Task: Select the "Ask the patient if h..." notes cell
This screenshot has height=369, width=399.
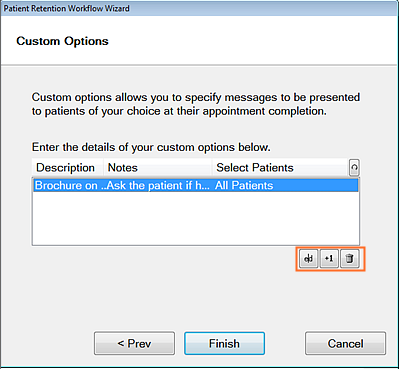Action: [x=159, y=185]
